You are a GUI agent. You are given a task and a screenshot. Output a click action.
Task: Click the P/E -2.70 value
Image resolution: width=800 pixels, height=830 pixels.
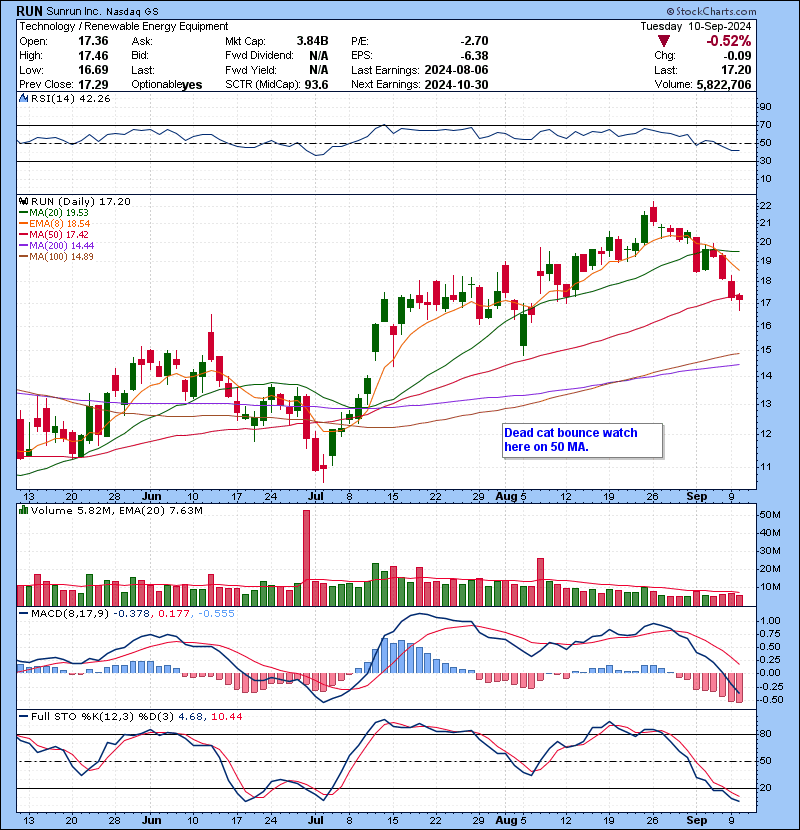(x=474, y=41)
